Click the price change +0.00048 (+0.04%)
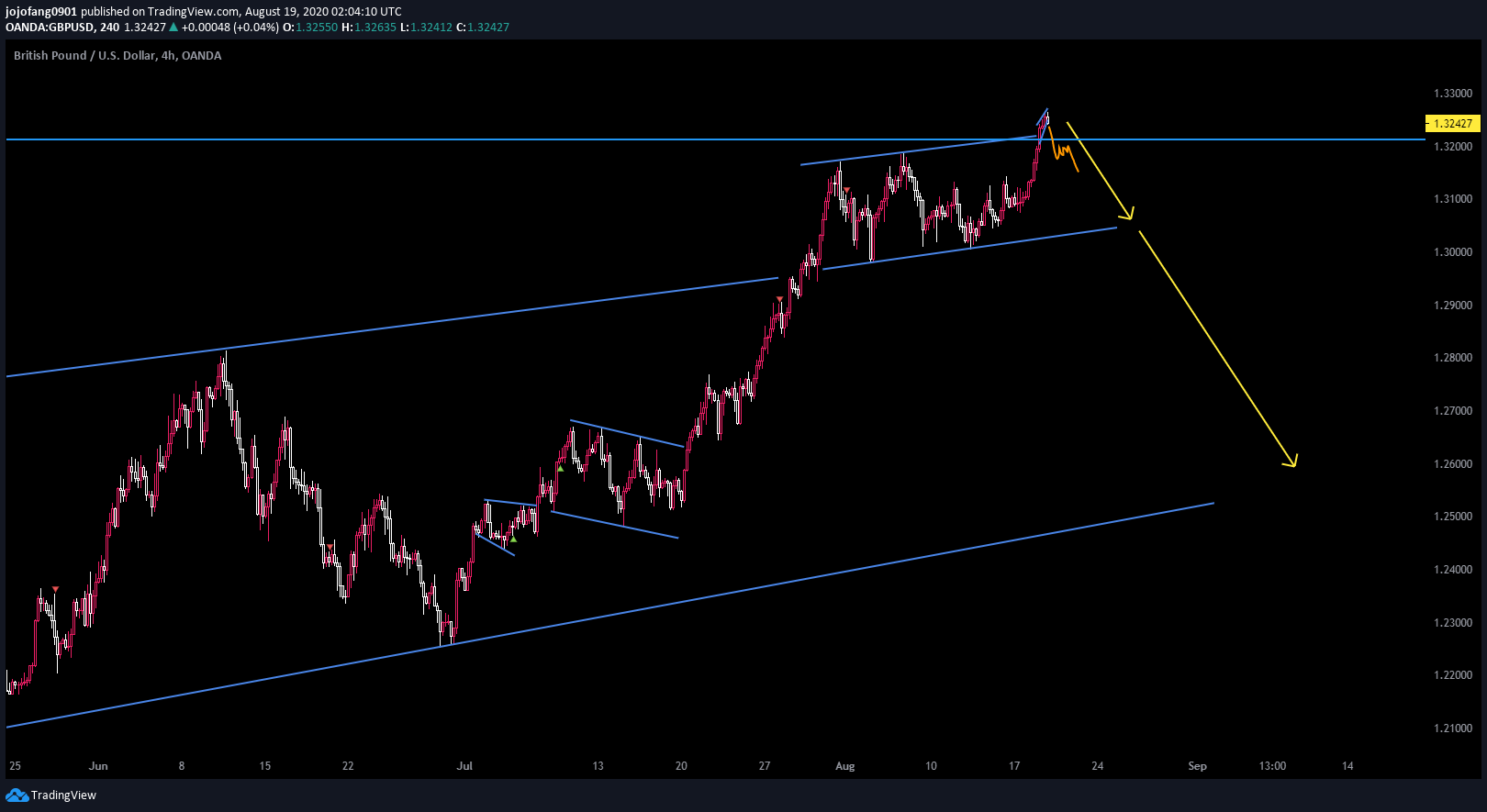Image resolution: width=1487 pixels, height=812 pixels. (229, 28)
